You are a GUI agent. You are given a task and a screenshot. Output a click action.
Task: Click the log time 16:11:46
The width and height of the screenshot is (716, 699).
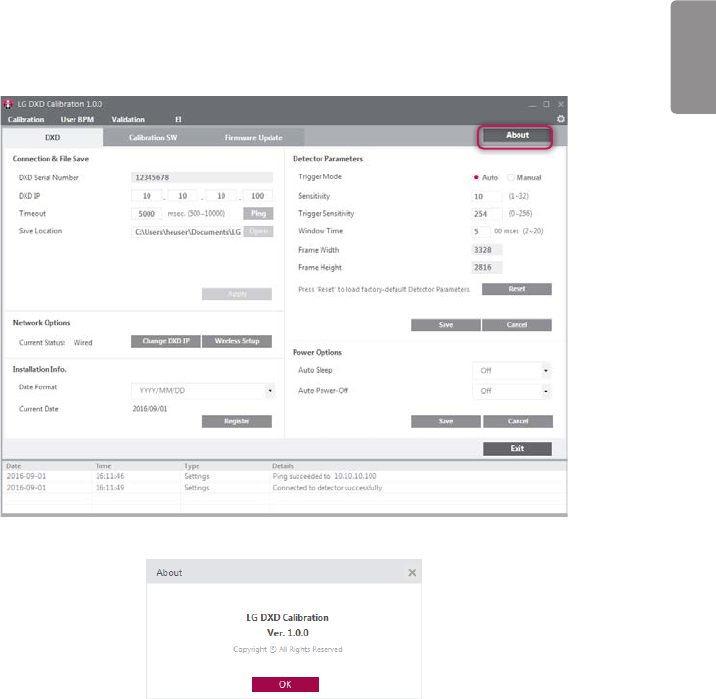[110, 476]
